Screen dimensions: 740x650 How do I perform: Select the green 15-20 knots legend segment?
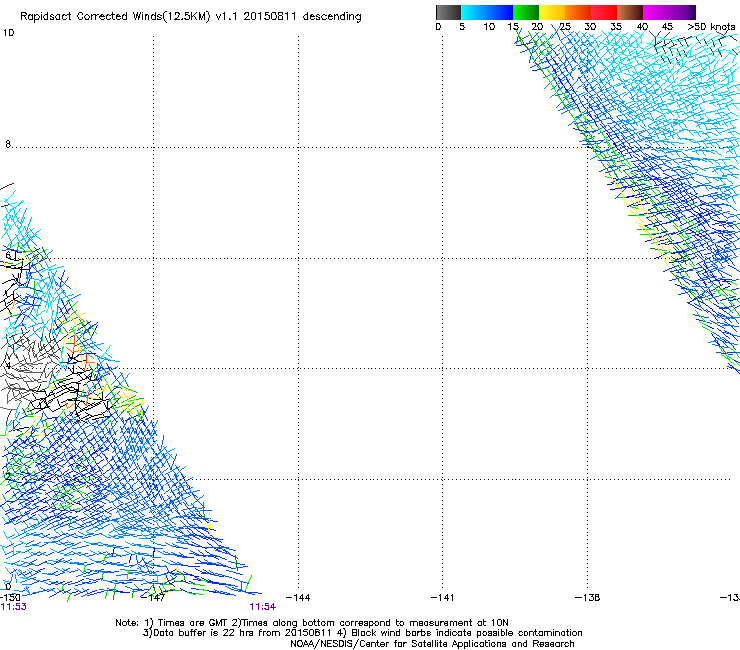(526, 12)
